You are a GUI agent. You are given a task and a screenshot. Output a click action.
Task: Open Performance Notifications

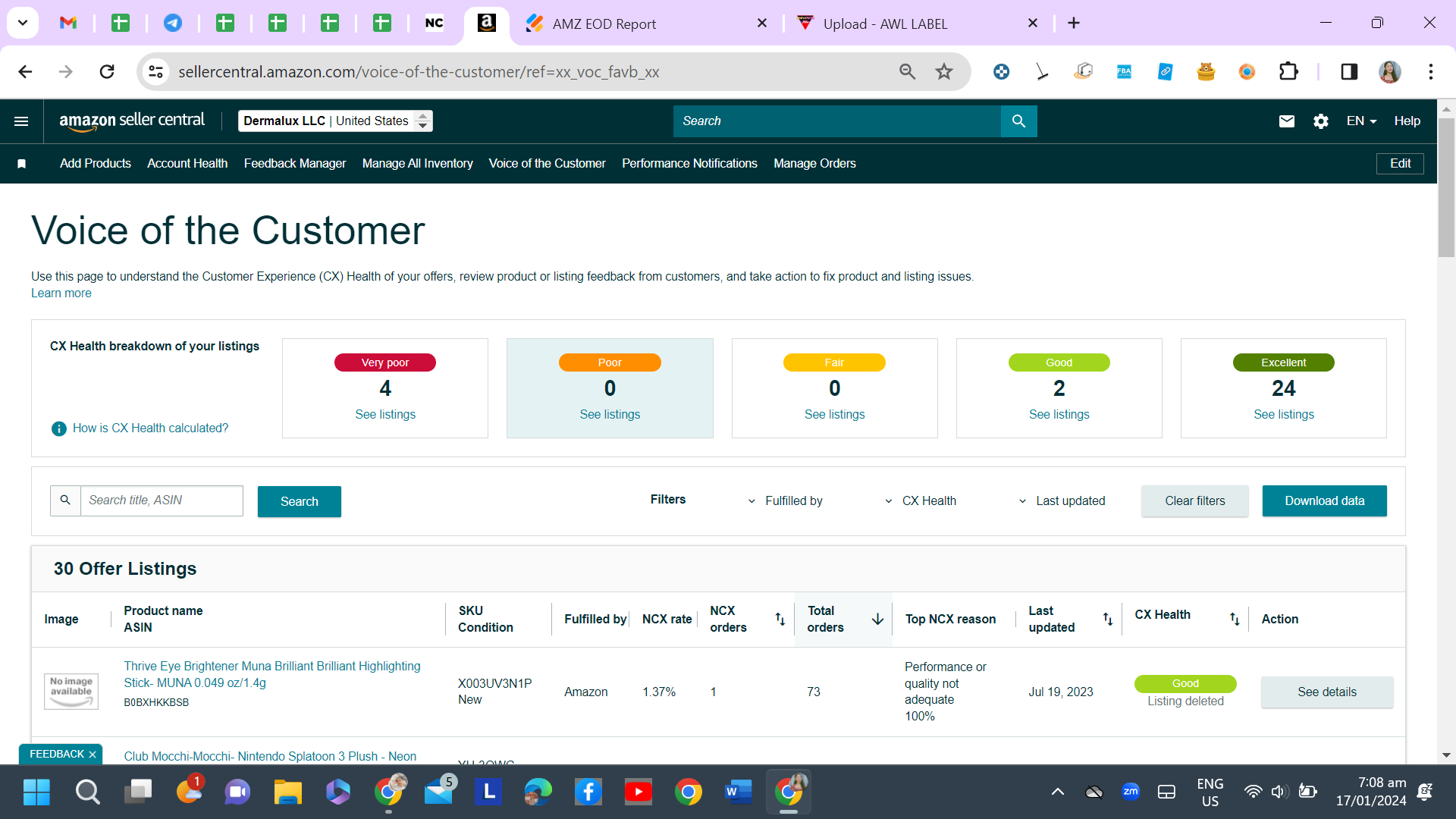click(x=689, y=164)
